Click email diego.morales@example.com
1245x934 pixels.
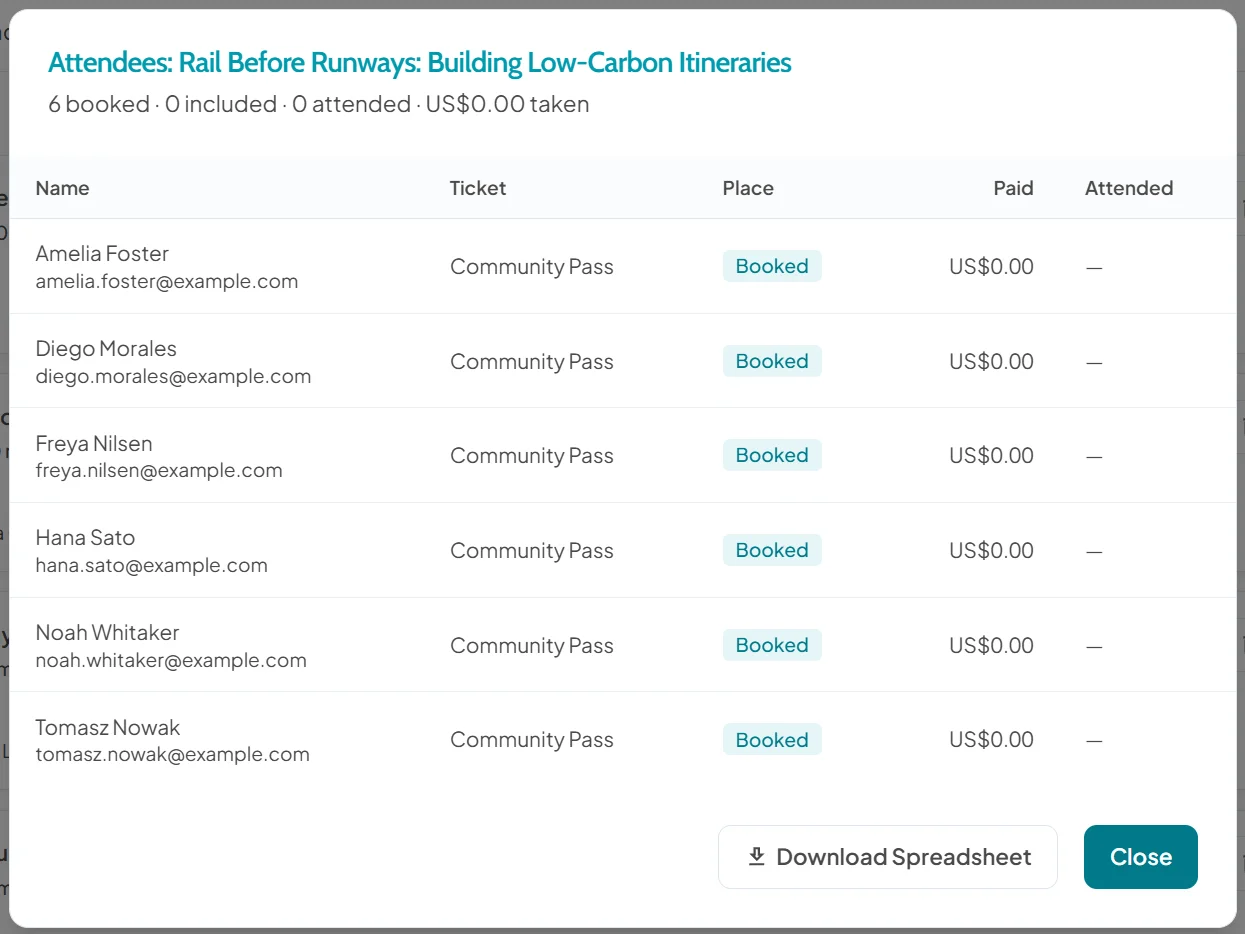(x=173, y=377)
